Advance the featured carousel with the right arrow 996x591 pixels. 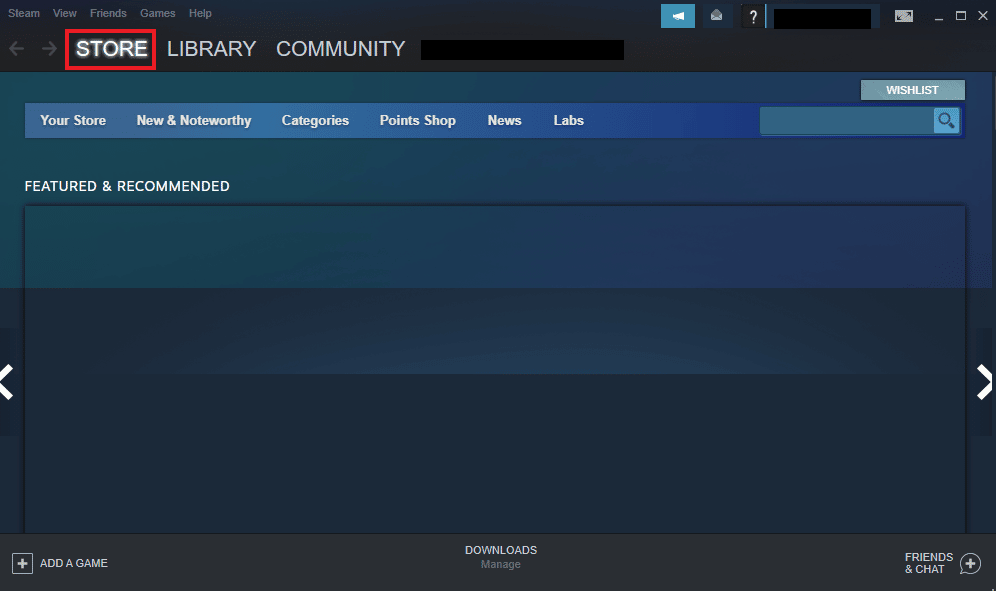[984, 382]
